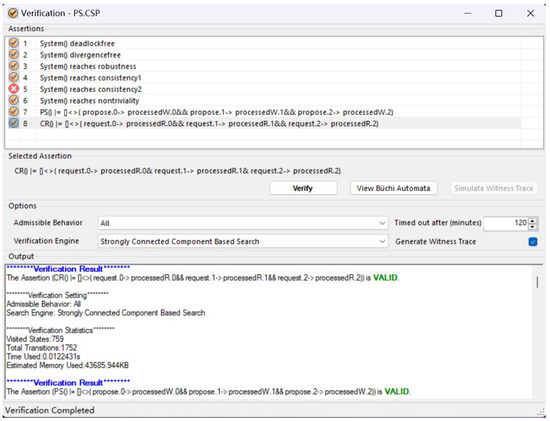This screenshot has width=550, height=421.
Task: Click the Verification window title icon
Action: (13, 13)
